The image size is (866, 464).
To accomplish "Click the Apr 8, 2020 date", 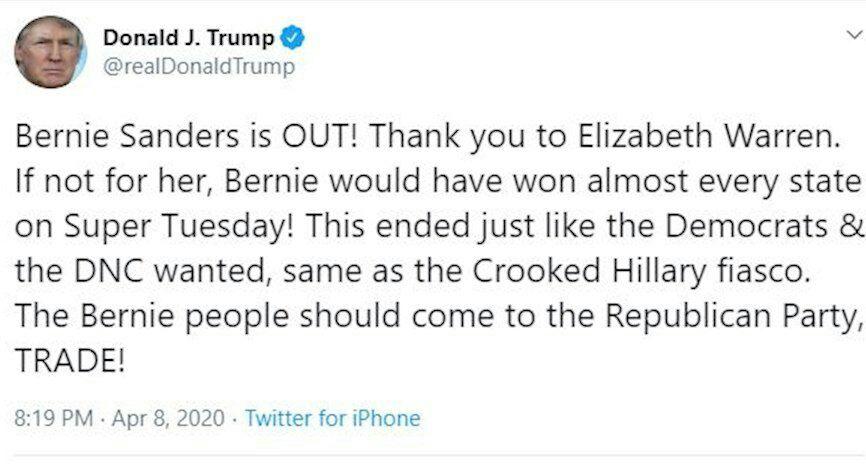I will pos(168,418).
